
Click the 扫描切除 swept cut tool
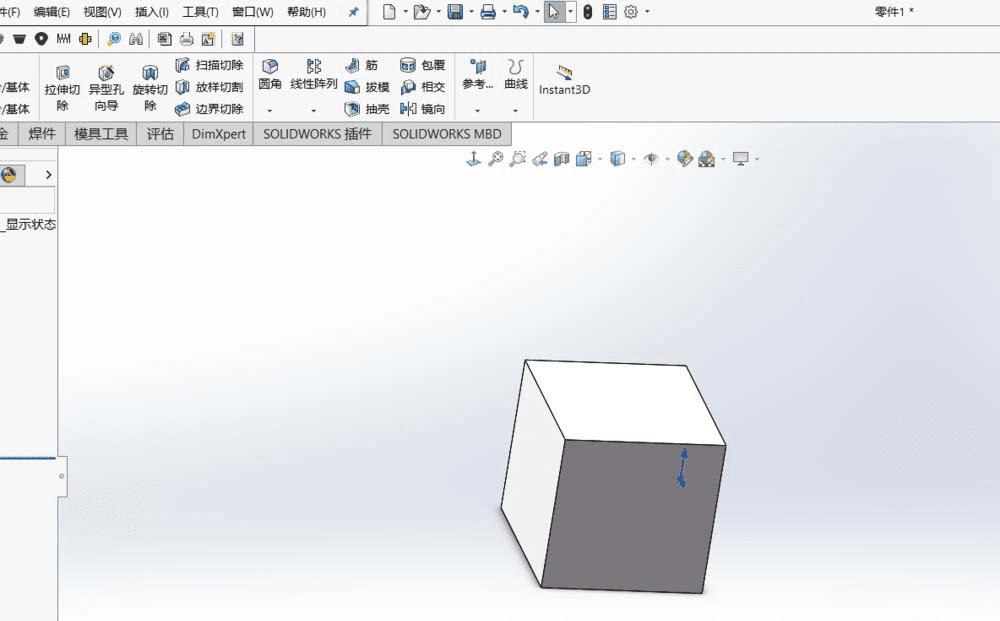point(210,65)
